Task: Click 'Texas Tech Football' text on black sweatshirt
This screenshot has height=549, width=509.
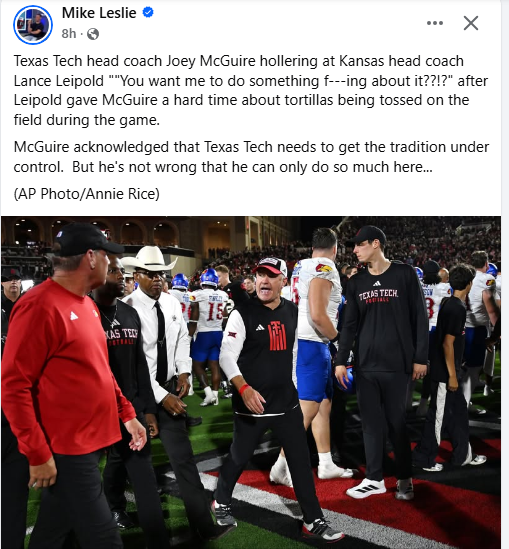Action: click(x=378, y=296)
